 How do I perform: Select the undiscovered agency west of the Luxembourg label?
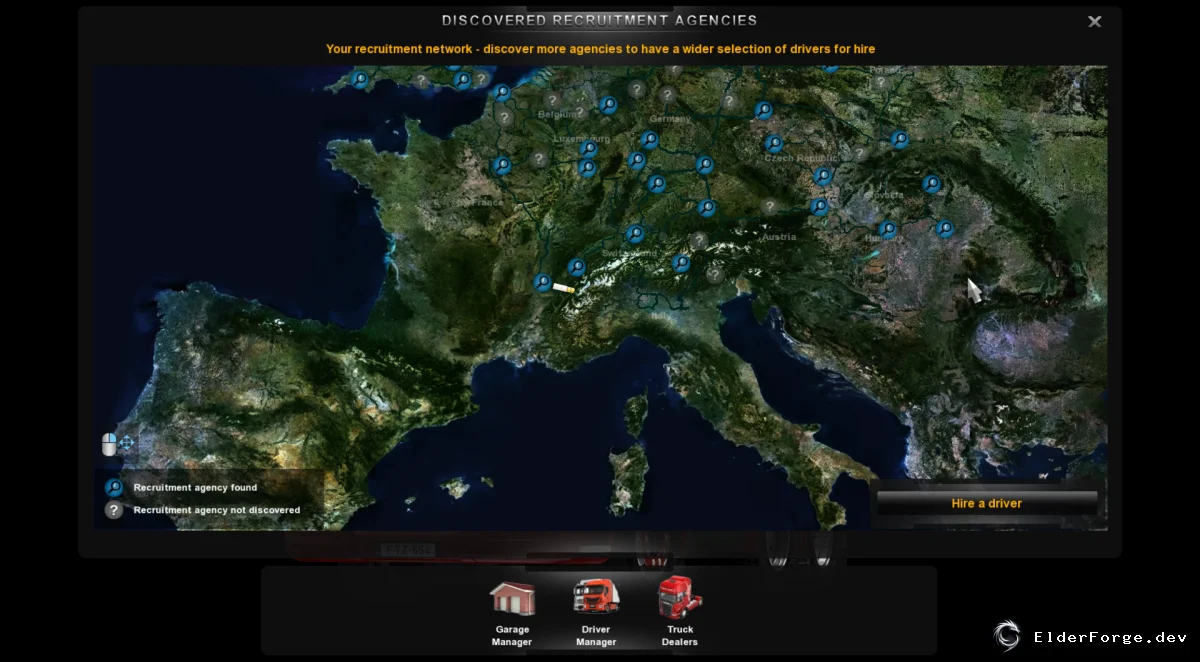click(x=539, y=159)
